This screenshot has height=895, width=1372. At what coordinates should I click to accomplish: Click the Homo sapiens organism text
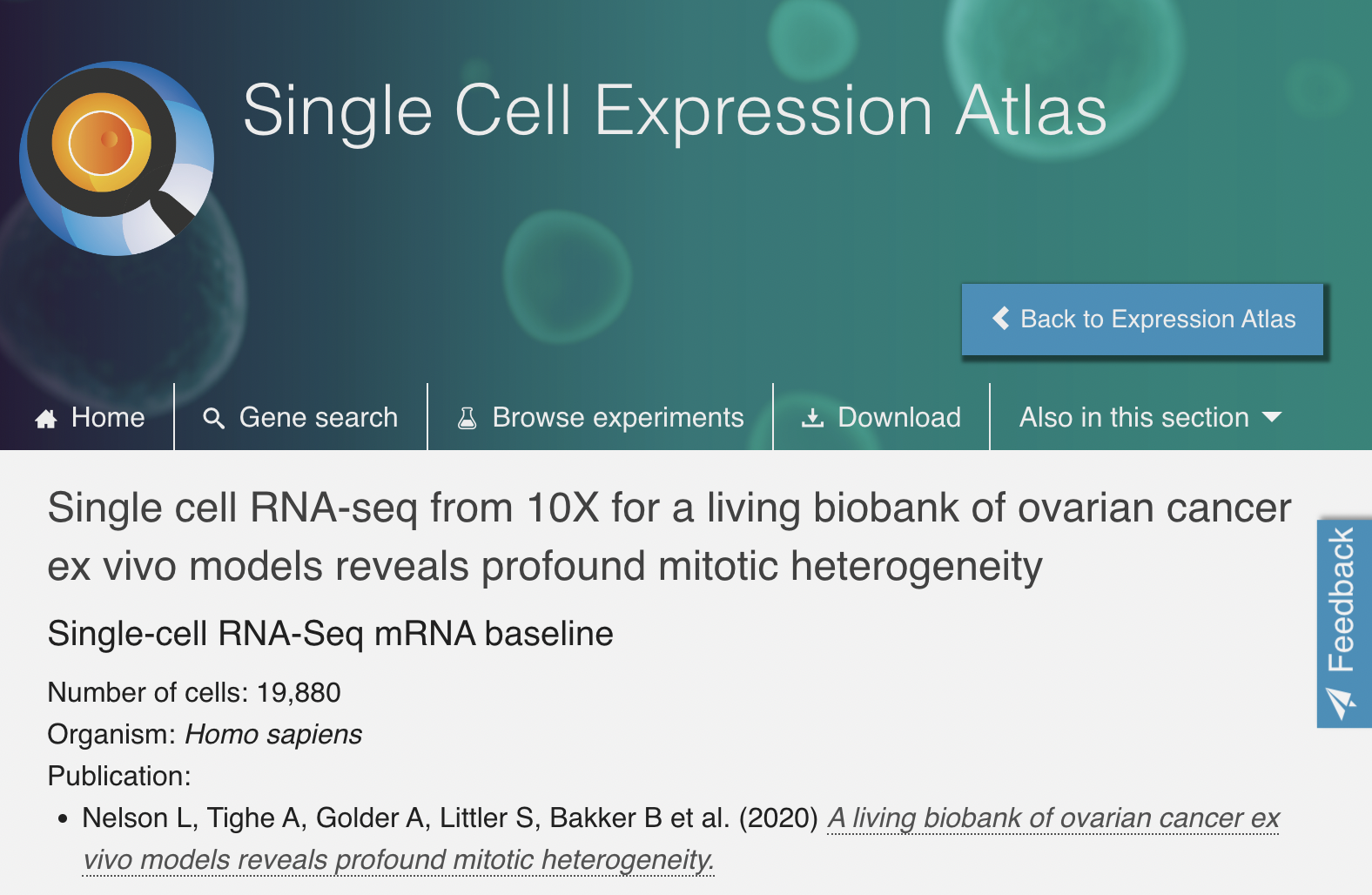pos(273,735)
